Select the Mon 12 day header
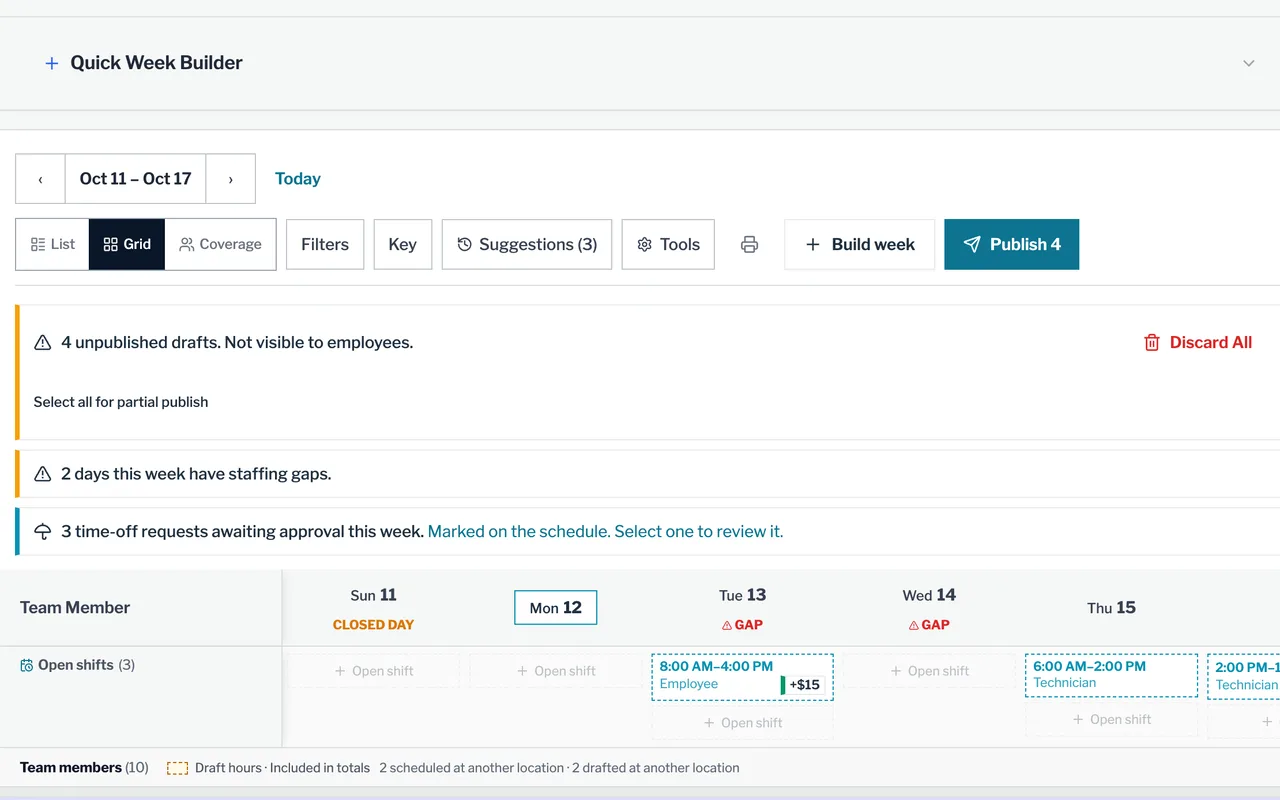The image size is (1280, 800). click(x=555, y=608)
